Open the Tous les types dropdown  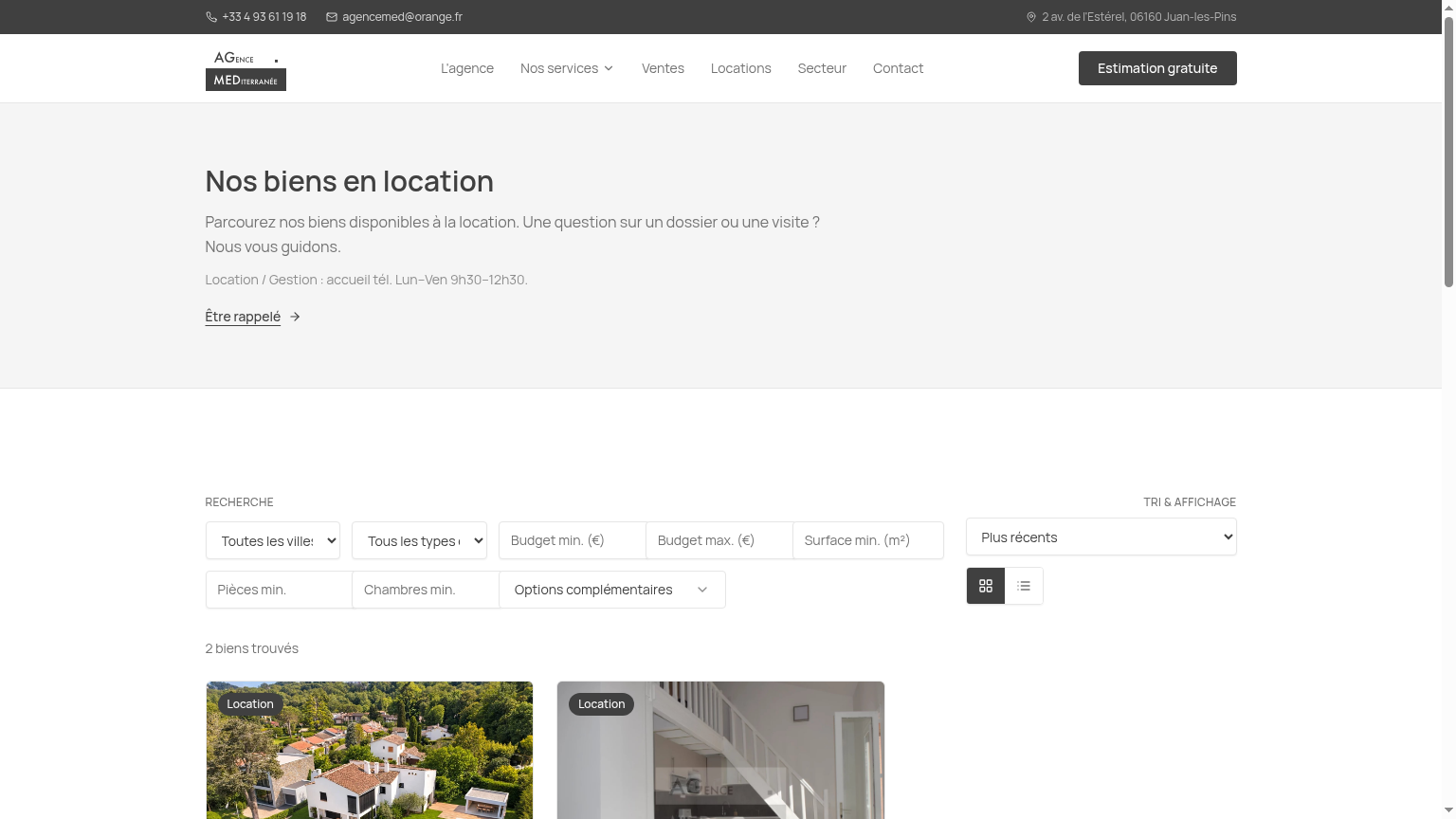click(x=419, y=540)
